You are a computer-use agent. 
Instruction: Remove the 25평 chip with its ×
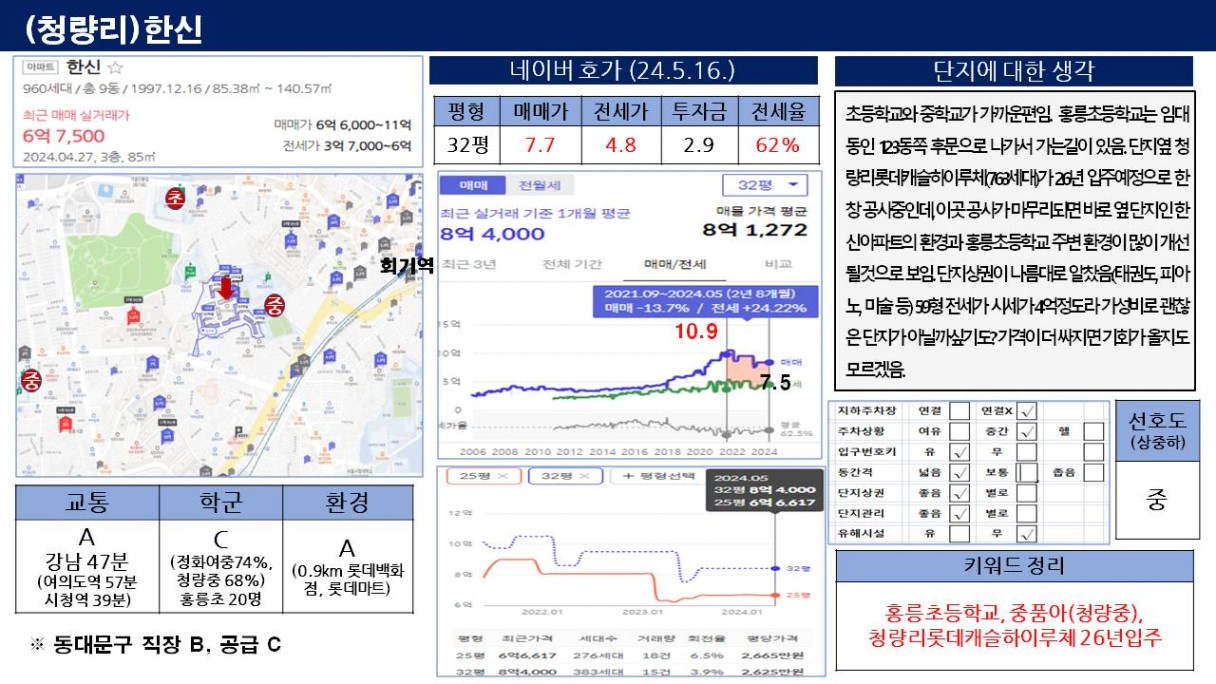(x=502, y=477)
